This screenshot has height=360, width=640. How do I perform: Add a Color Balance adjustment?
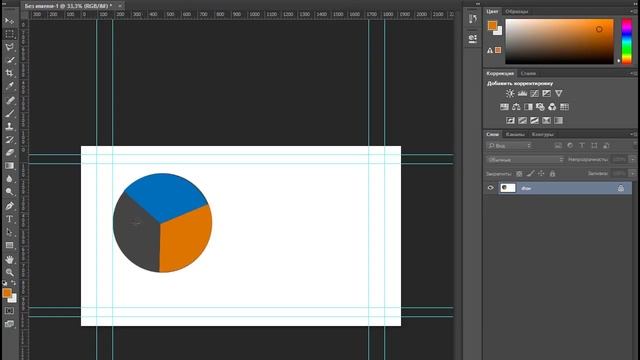click(516, 107)
